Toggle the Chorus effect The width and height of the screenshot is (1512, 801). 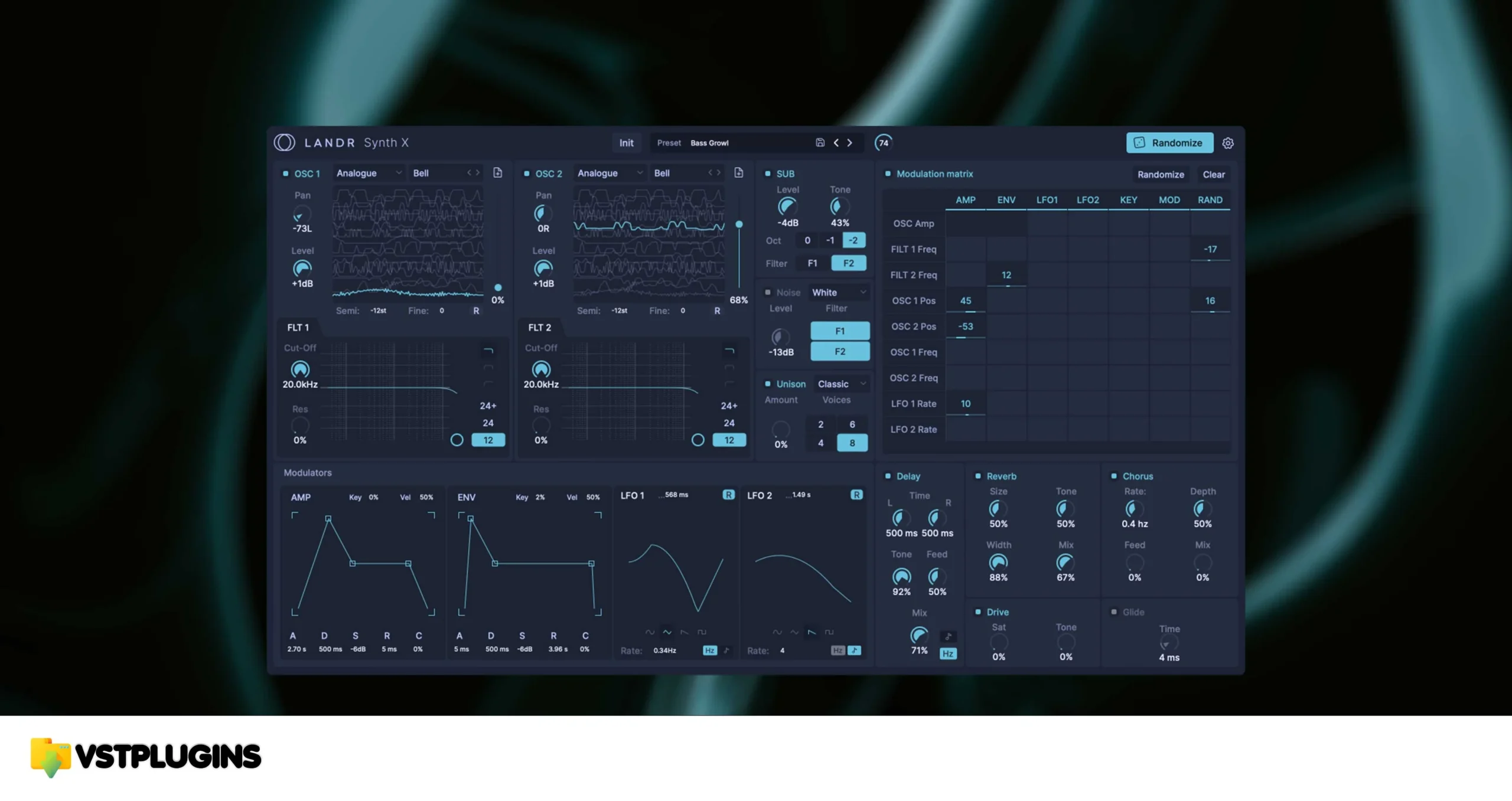[x=1114, y=476]
